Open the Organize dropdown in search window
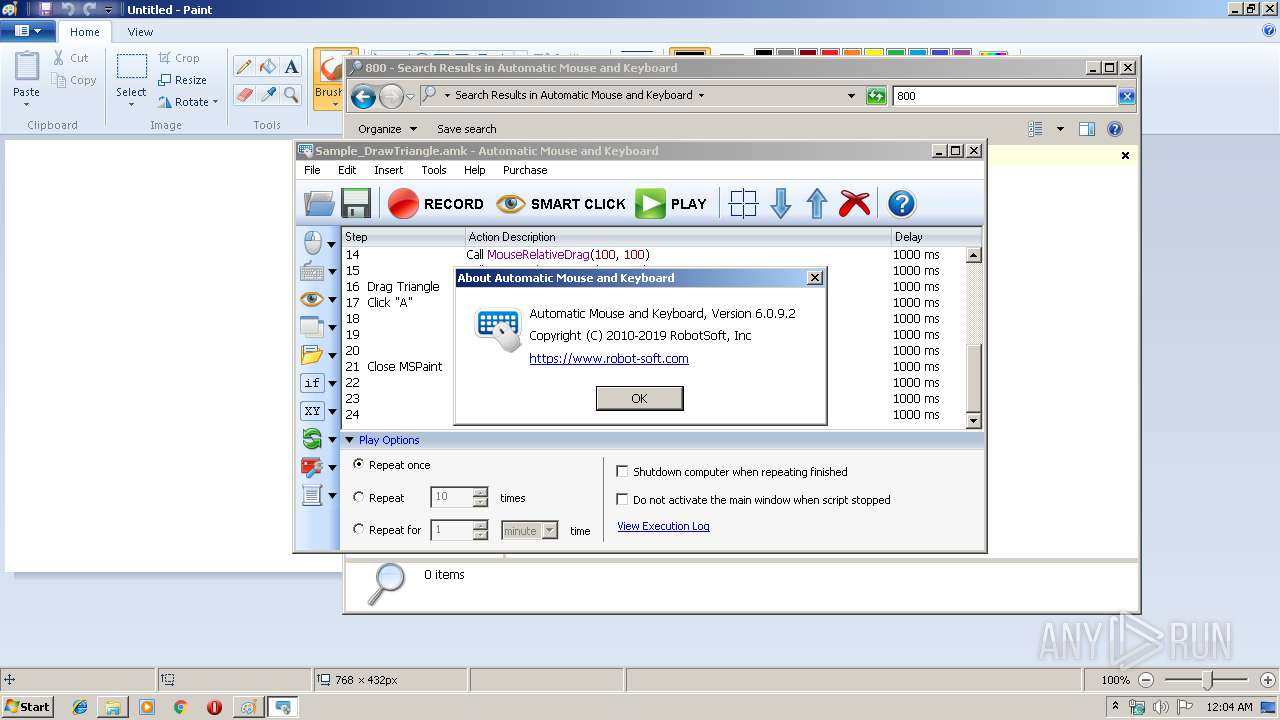 [x=388, y=129]
